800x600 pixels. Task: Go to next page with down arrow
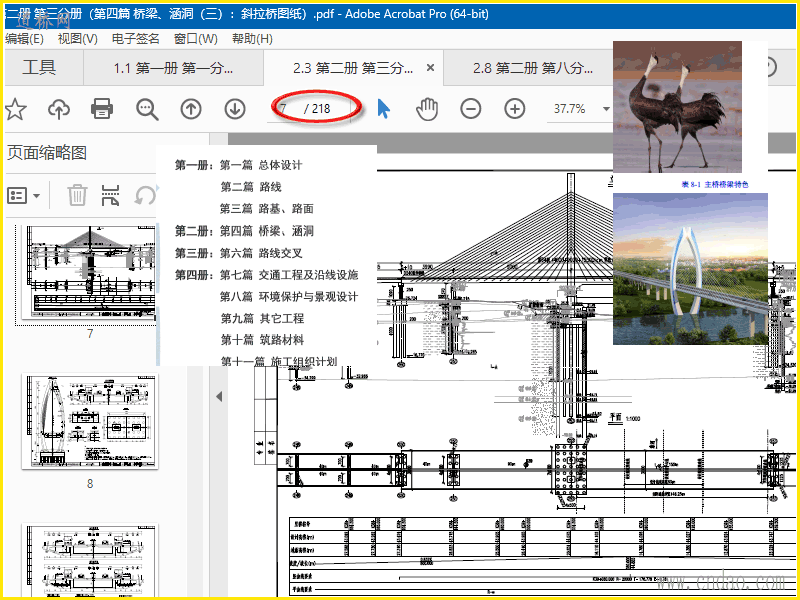pos(235,109)
